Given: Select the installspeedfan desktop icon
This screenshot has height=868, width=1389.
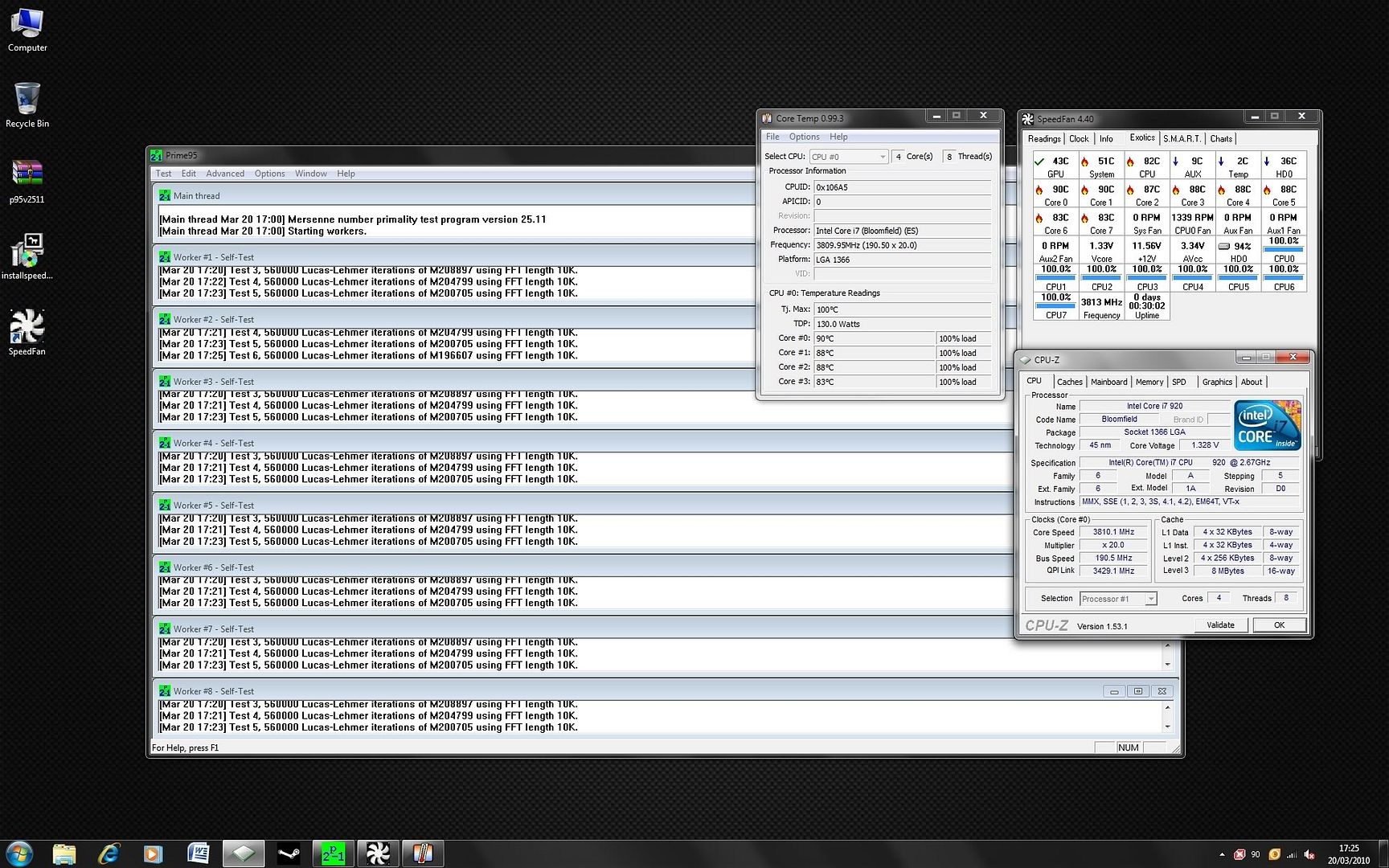Looking at the screenshot, I should coord(27,256).
